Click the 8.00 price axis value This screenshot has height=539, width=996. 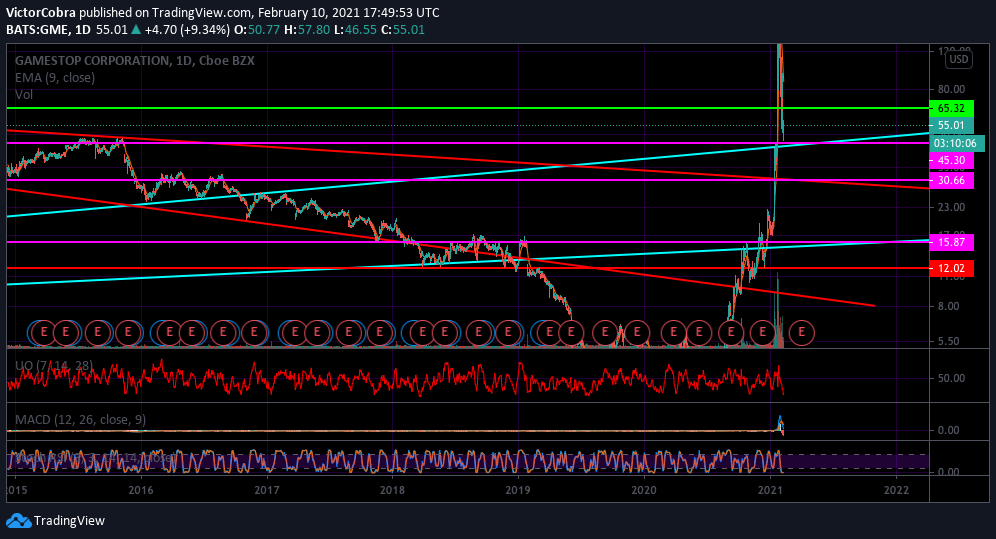[948, 306]
